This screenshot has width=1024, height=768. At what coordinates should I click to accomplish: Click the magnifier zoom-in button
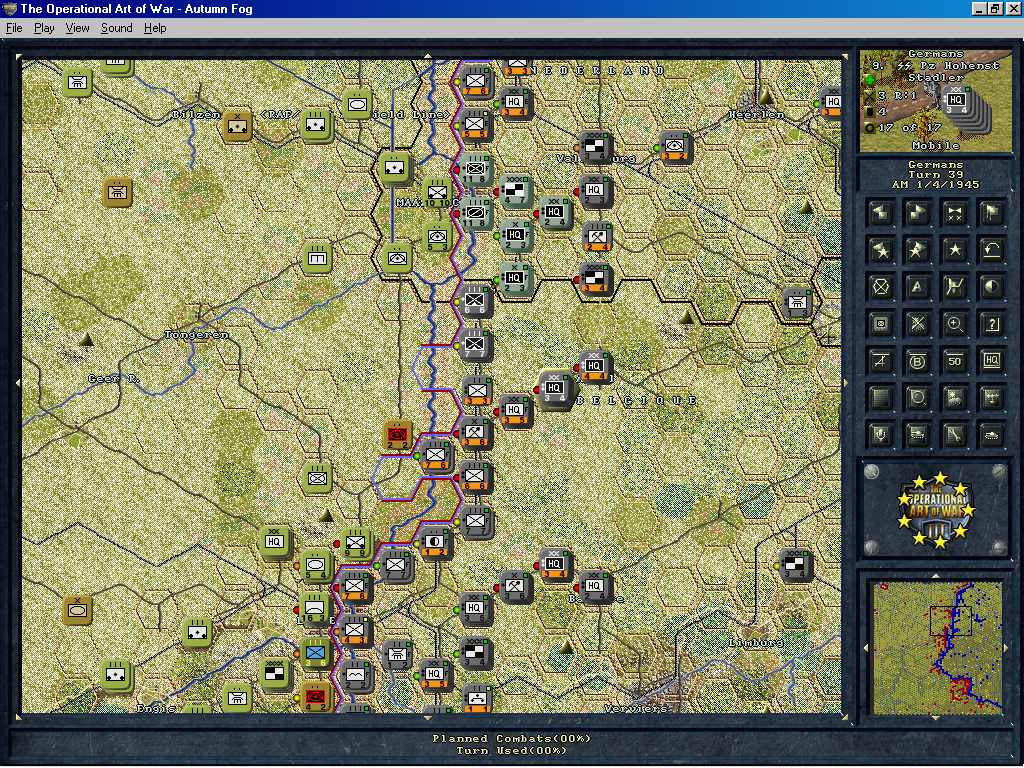955,325
